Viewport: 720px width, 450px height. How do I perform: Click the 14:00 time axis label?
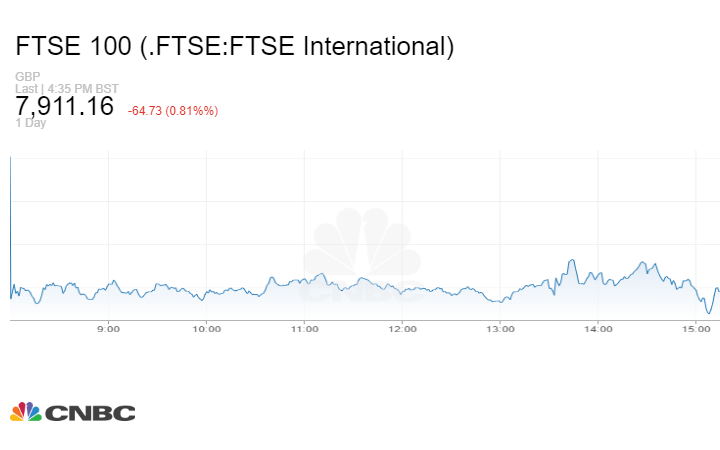(598, 329)
